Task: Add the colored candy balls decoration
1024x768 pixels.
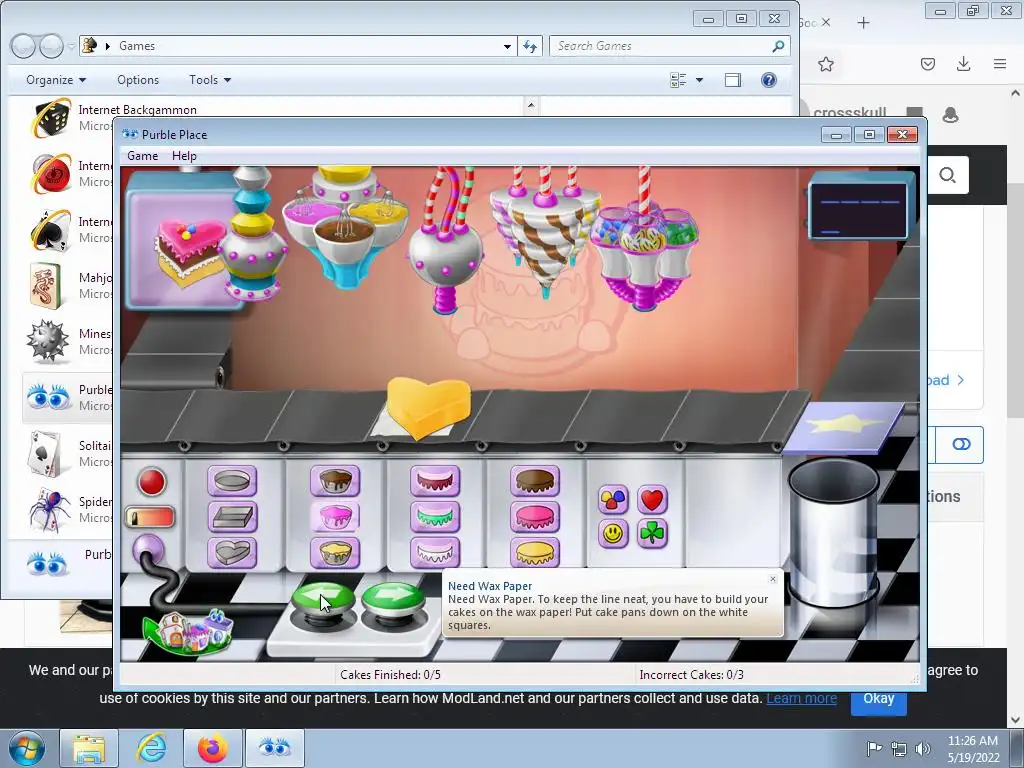Action: (x=613, y=500)
